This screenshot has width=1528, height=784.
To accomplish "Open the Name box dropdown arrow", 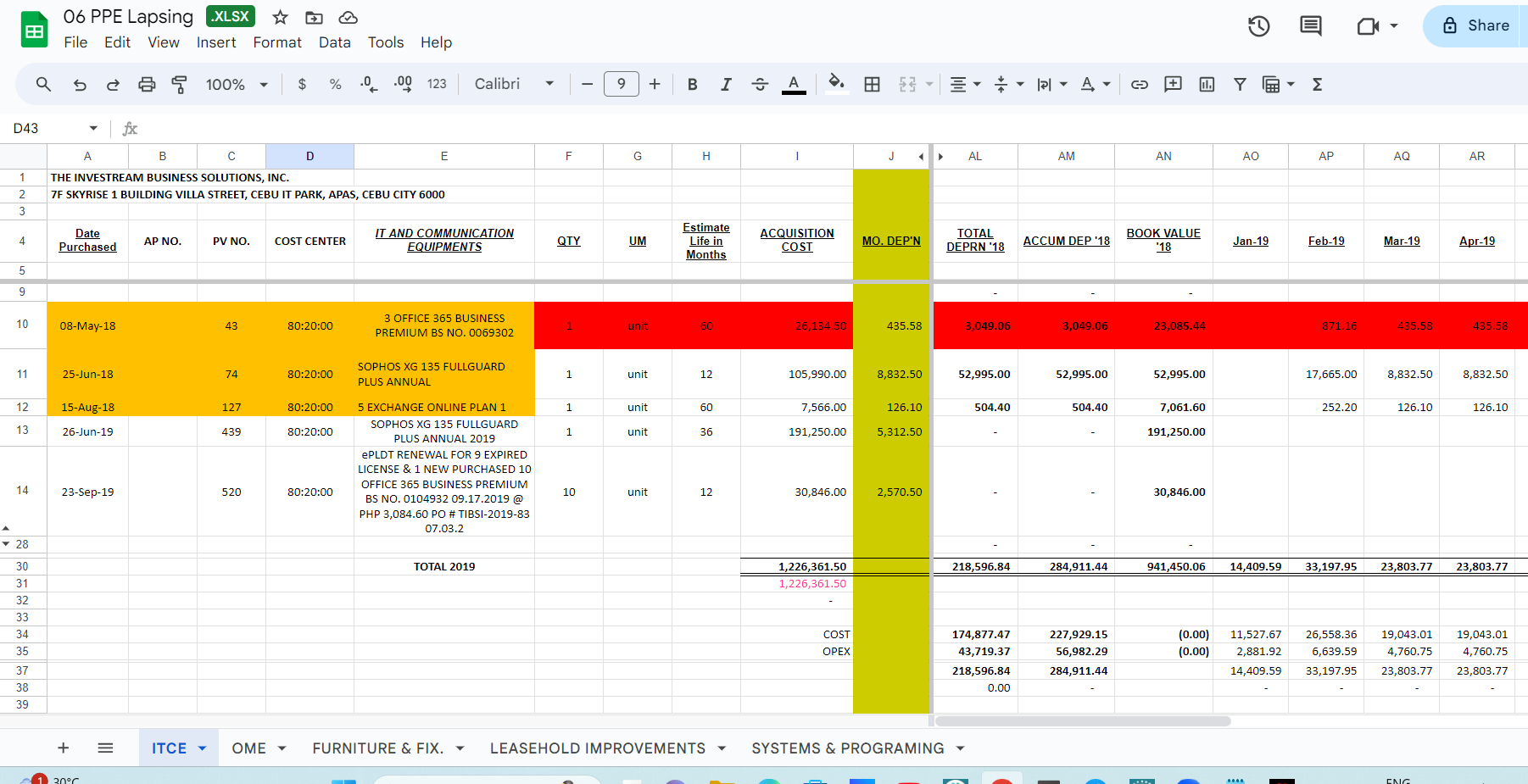I will (93, 128).
